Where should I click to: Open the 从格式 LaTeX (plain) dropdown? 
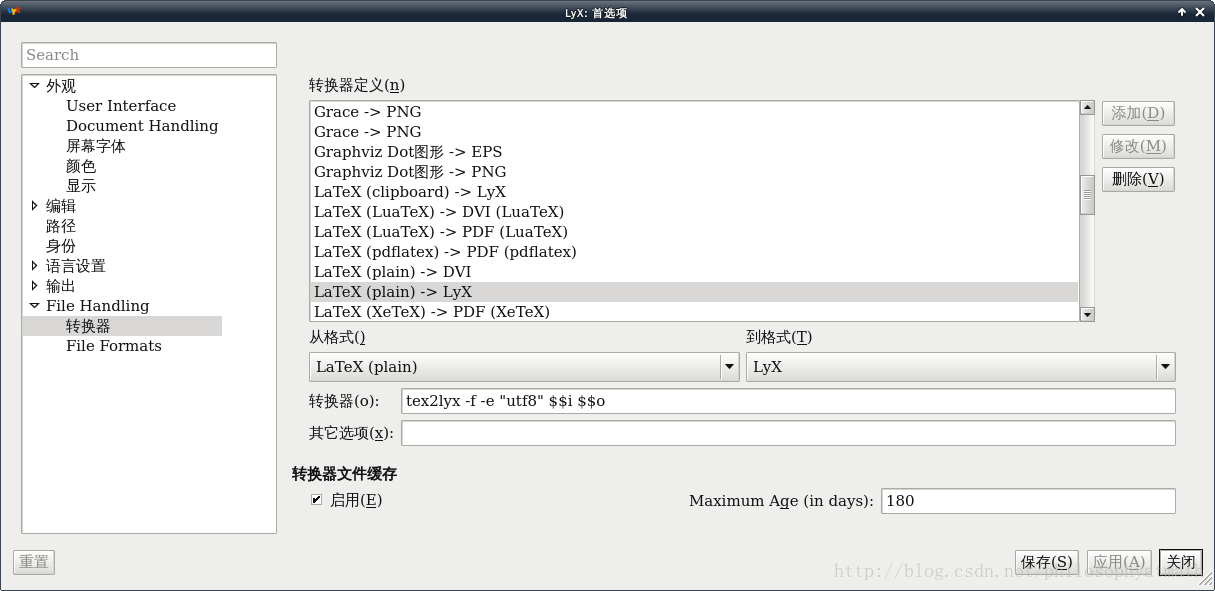[524, 367]
